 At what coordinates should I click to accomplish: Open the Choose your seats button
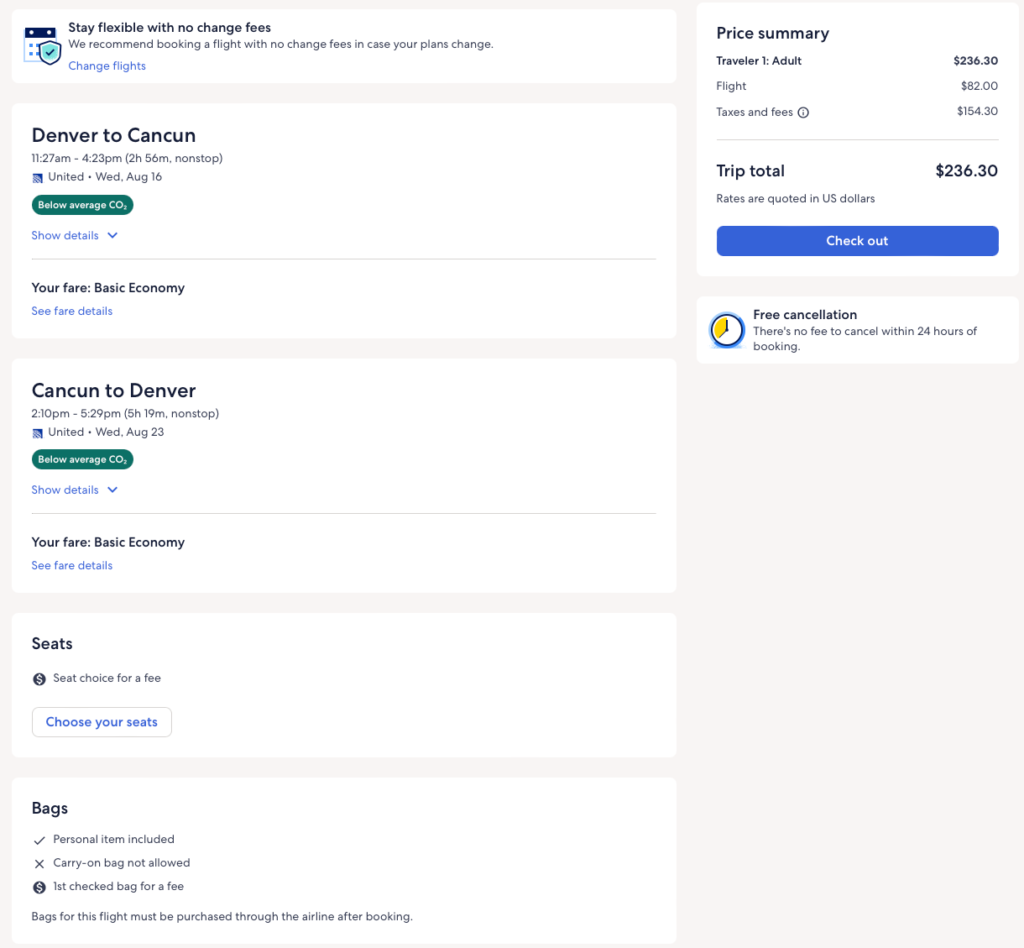click(102, 722)
